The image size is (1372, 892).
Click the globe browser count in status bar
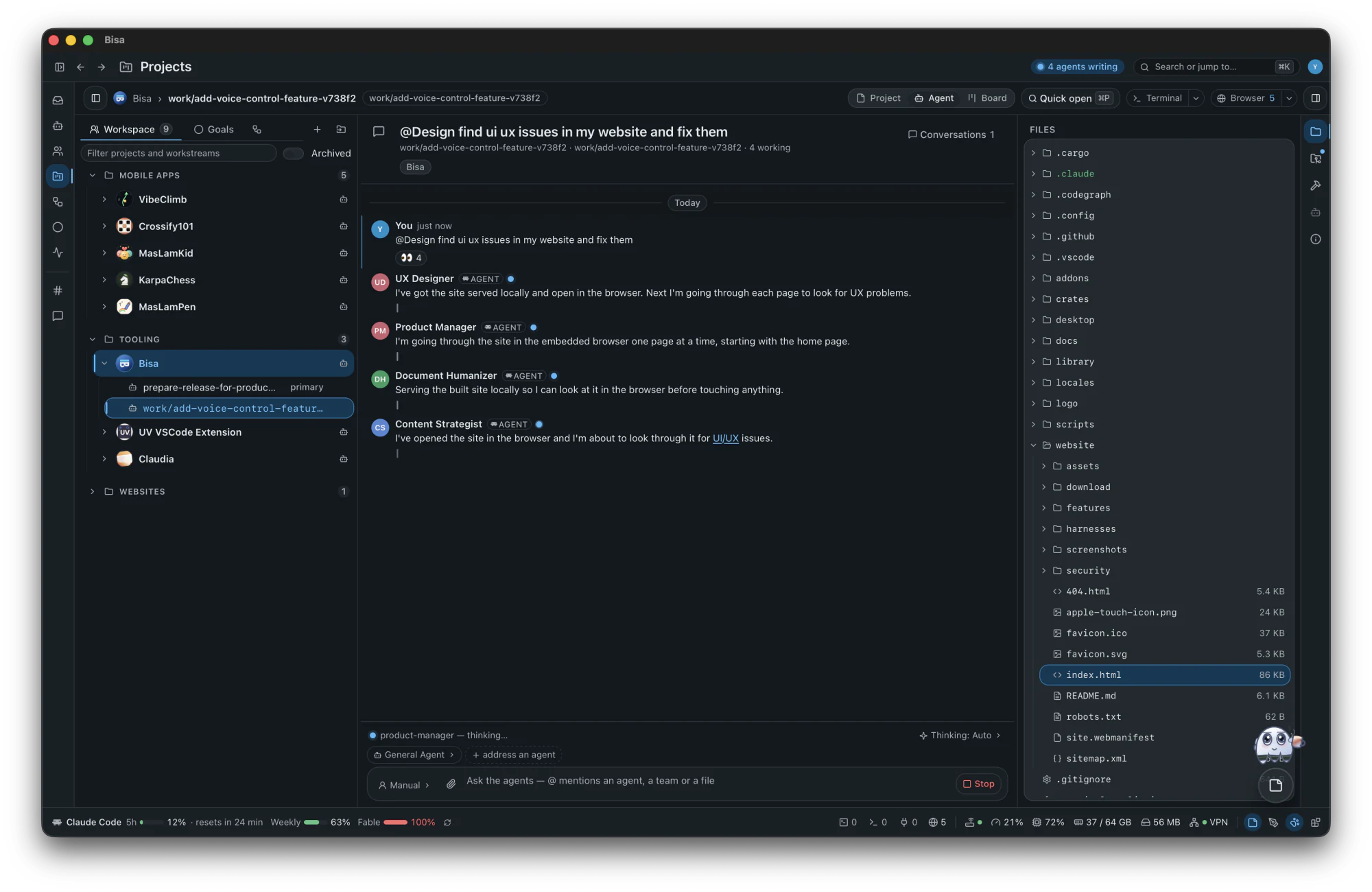(x=937, y=822)
